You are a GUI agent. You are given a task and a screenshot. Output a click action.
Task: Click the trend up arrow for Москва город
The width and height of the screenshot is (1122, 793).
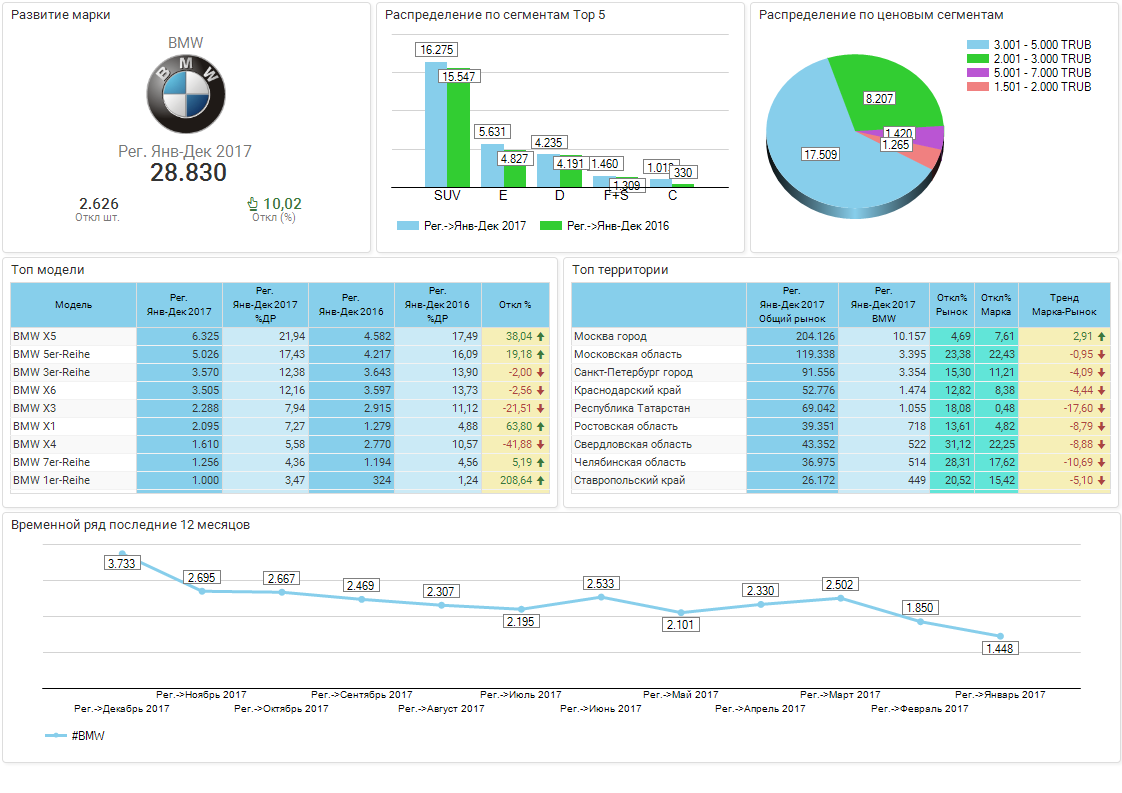1101,336
